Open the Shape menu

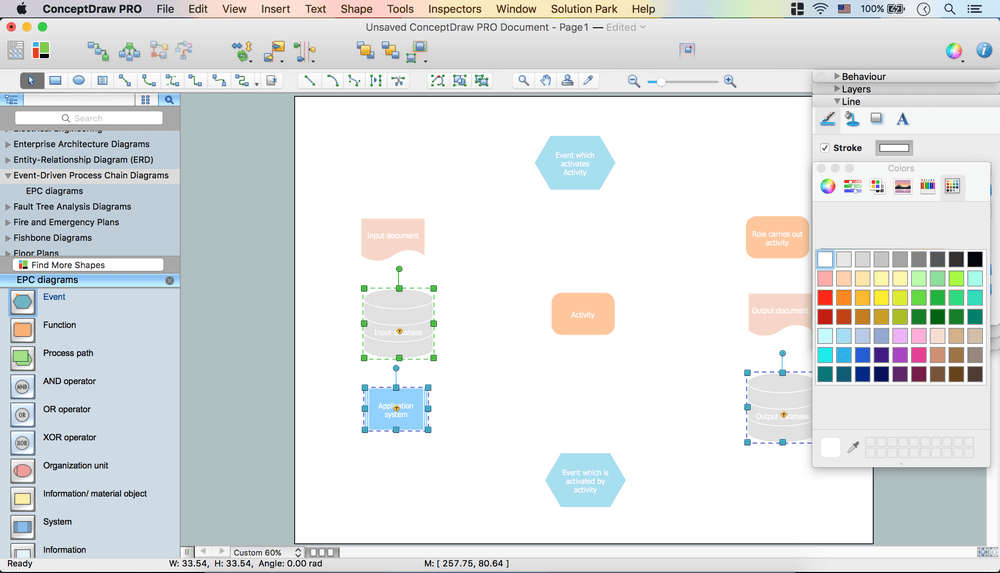356,9
